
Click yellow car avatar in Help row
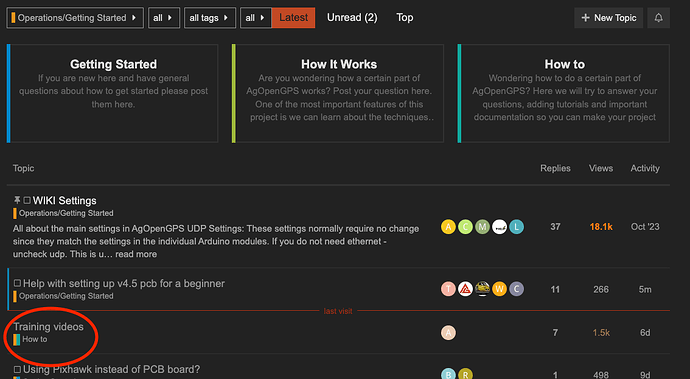[x=482, y=289]
